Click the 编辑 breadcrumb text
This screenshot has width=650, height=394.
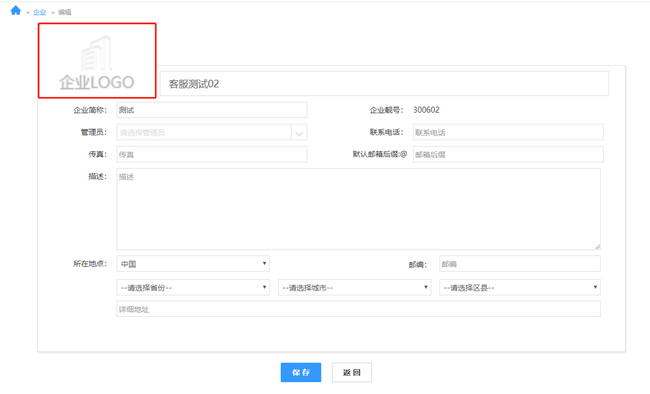click(65, 12)
